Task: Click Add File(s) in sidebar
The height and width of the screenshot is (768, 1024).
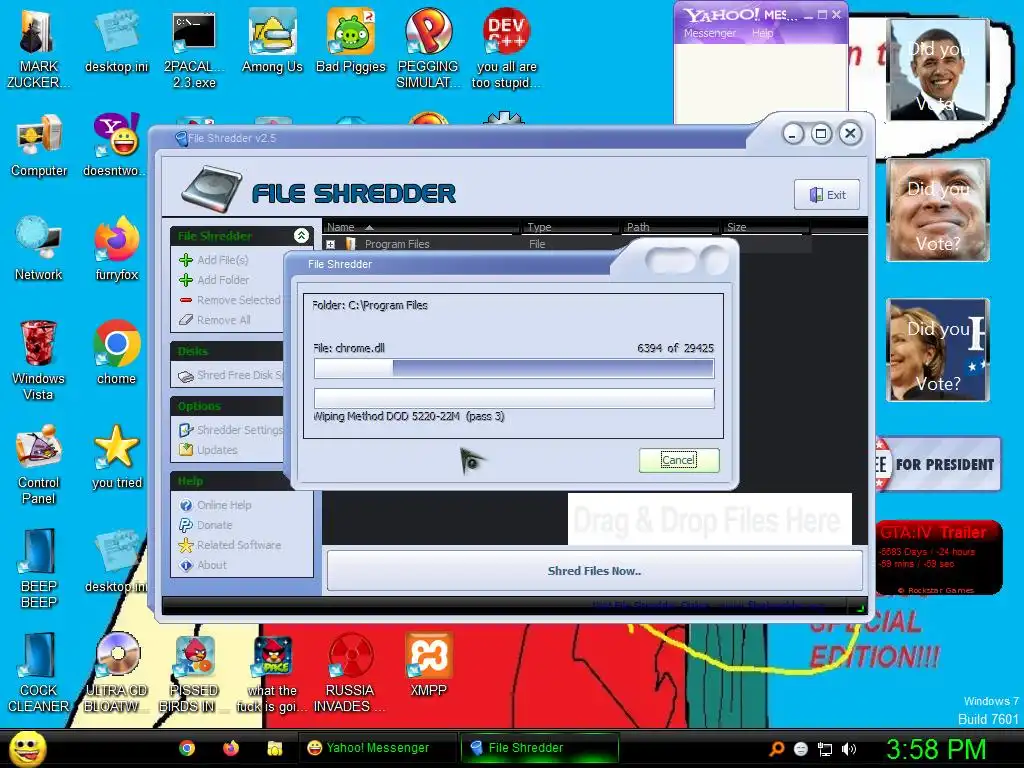Action: 214,260
